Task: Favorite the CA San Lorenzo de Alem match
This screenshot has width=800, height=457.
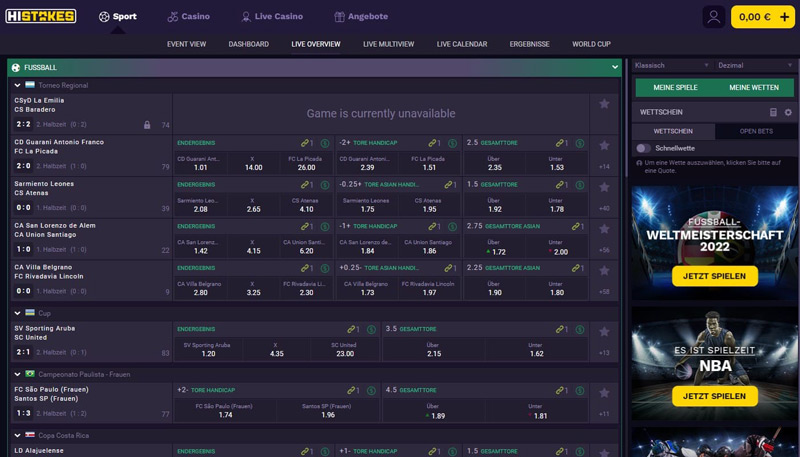Action: 604,230
